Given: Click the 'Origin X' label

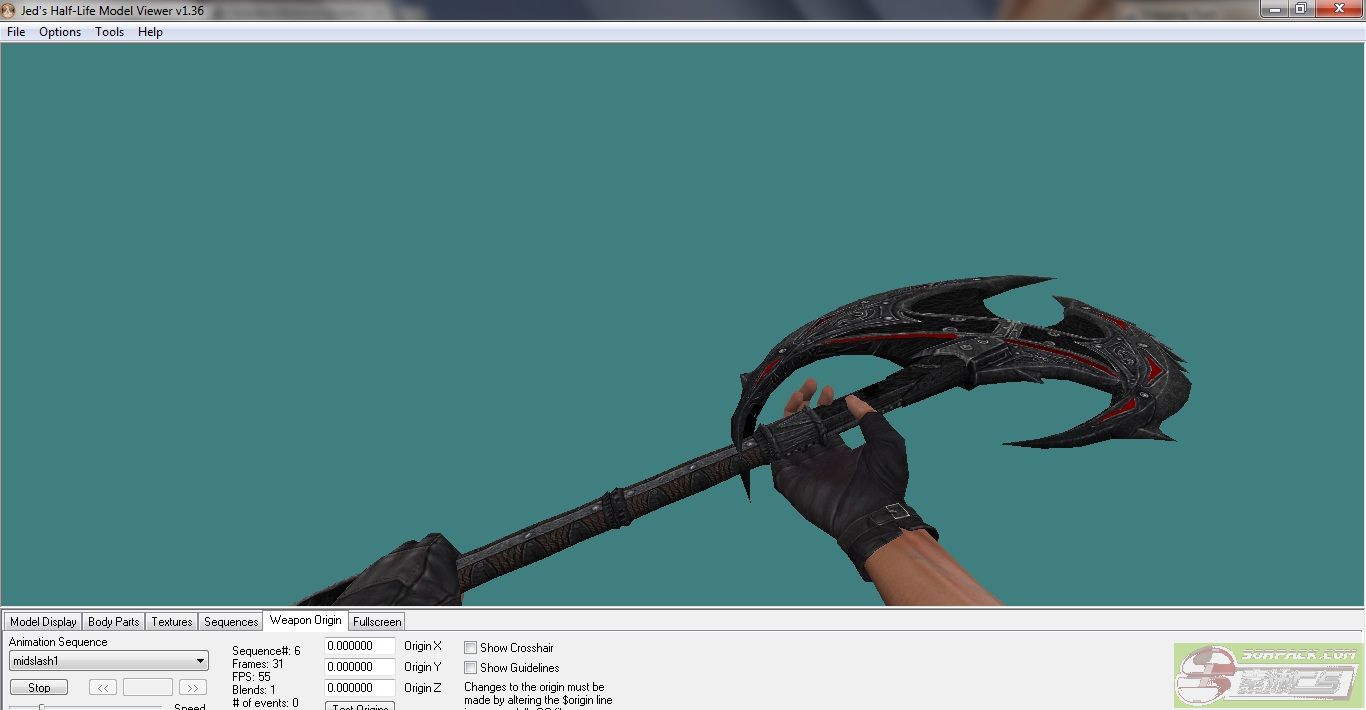Looking at the screenshot, I should pos(423,646).
